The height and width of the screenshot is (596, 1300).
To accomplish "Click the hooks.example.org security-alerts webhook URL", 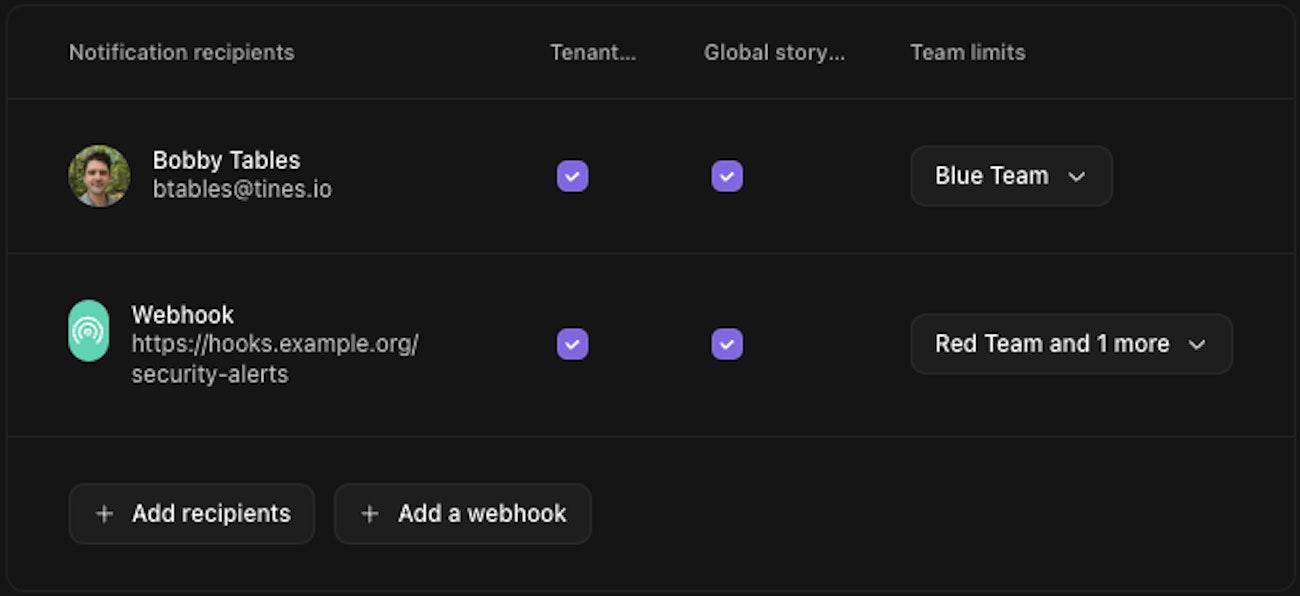I will [274, 358].
